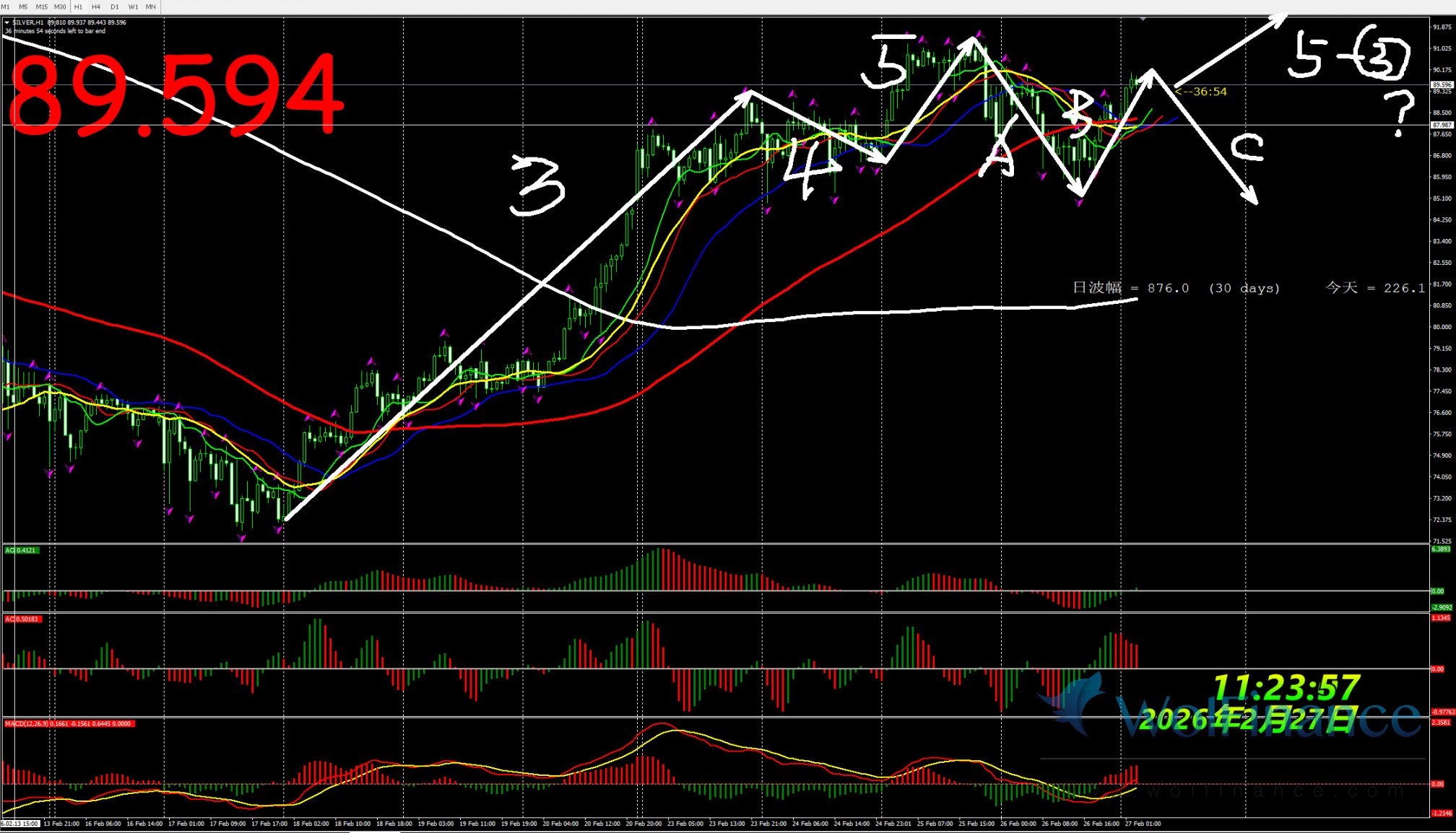Select the yellow 36:54 countdown label
This screenshot has height=833, width=1456.
[1201, 92]
